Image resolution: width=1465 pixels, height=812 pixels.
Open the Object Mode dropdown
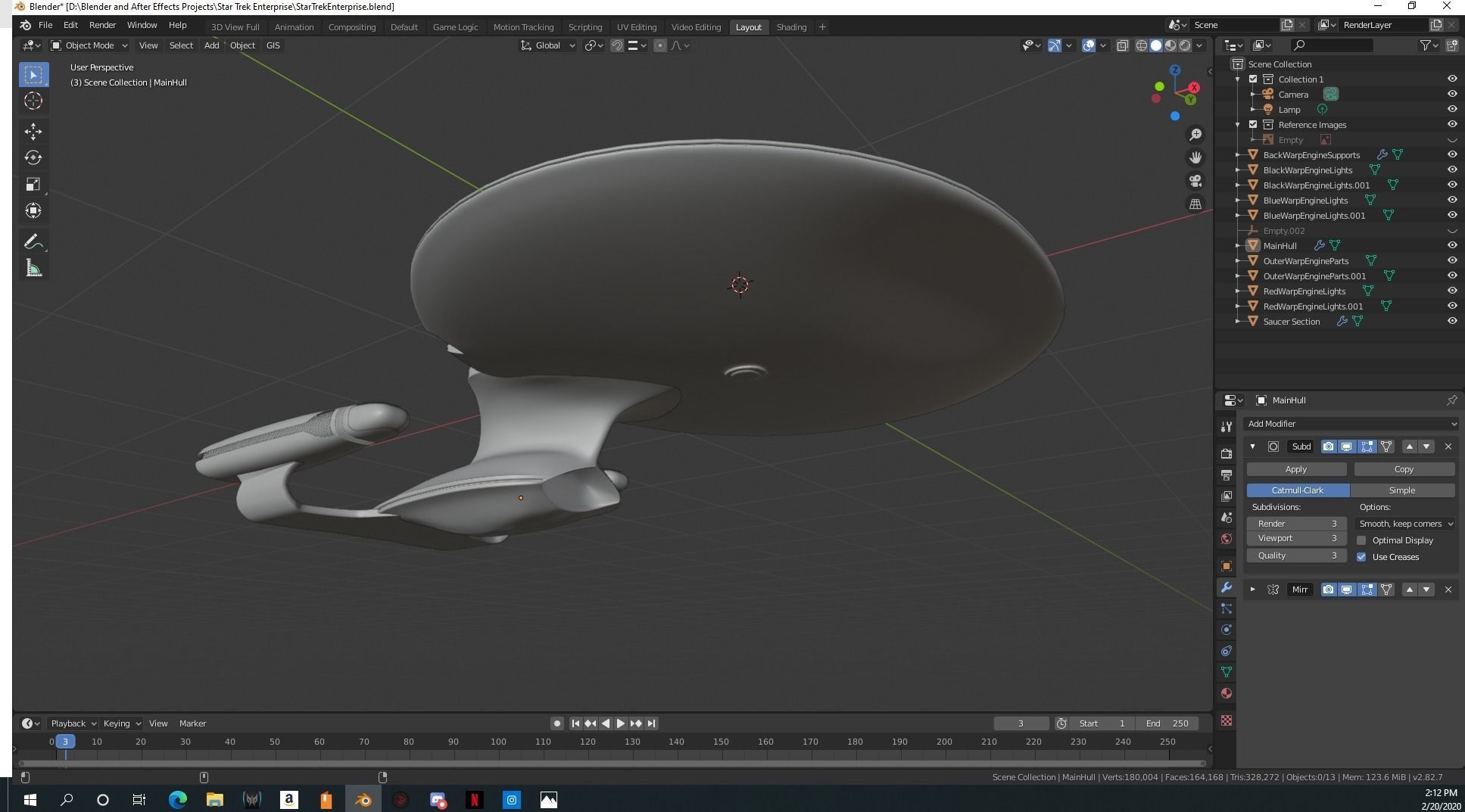tap(89, 45)
